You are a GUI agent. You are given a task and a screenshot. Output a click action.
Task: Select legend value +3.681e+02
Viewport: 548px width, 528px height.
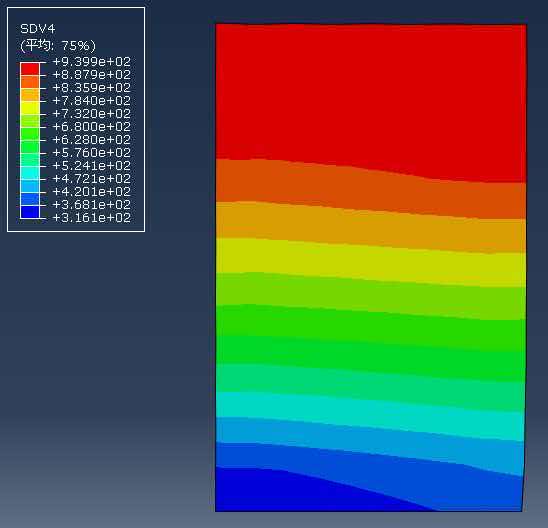point(92,204)
